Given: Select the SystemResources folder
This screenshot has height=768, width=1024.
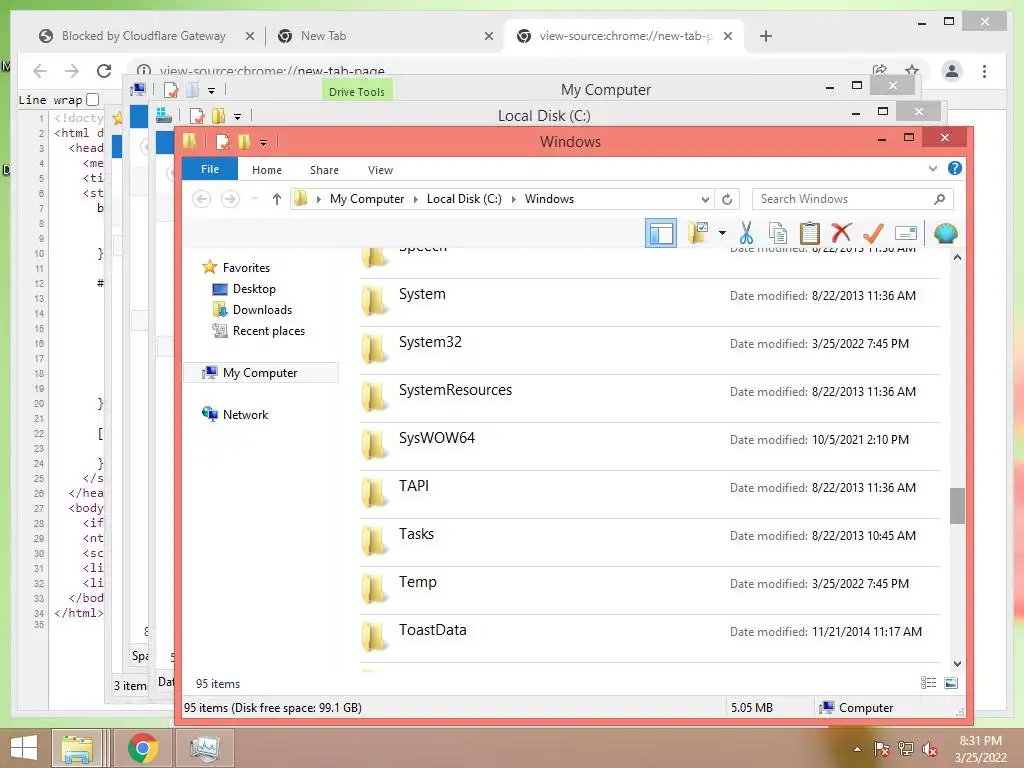Looking at the screenshot, I should [x=650, y=398].
